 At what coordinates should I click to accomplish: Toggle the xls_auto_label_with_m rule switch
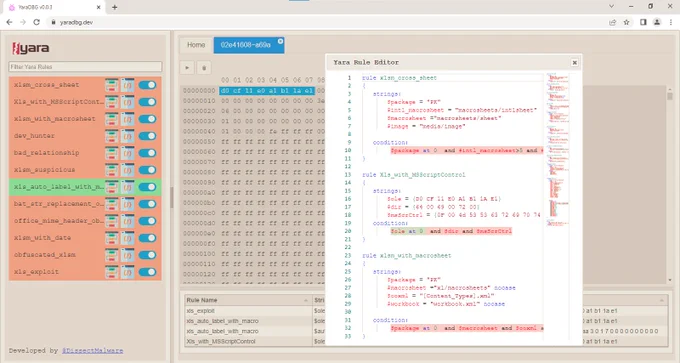(147, 187)
